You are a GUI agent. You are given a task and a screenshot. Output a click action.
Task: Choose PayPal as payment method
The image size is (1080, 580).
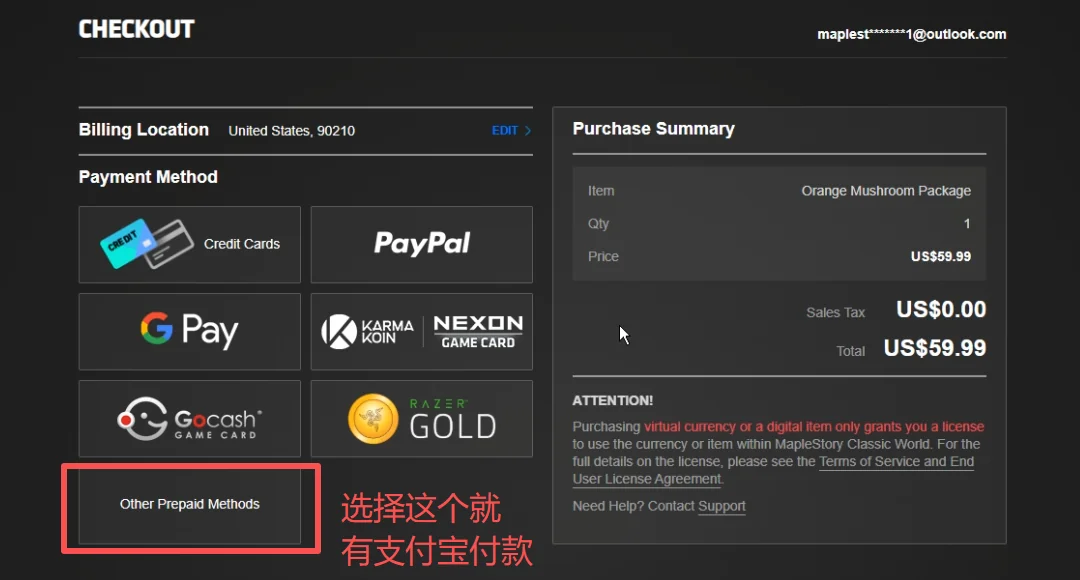pos(422,245)
